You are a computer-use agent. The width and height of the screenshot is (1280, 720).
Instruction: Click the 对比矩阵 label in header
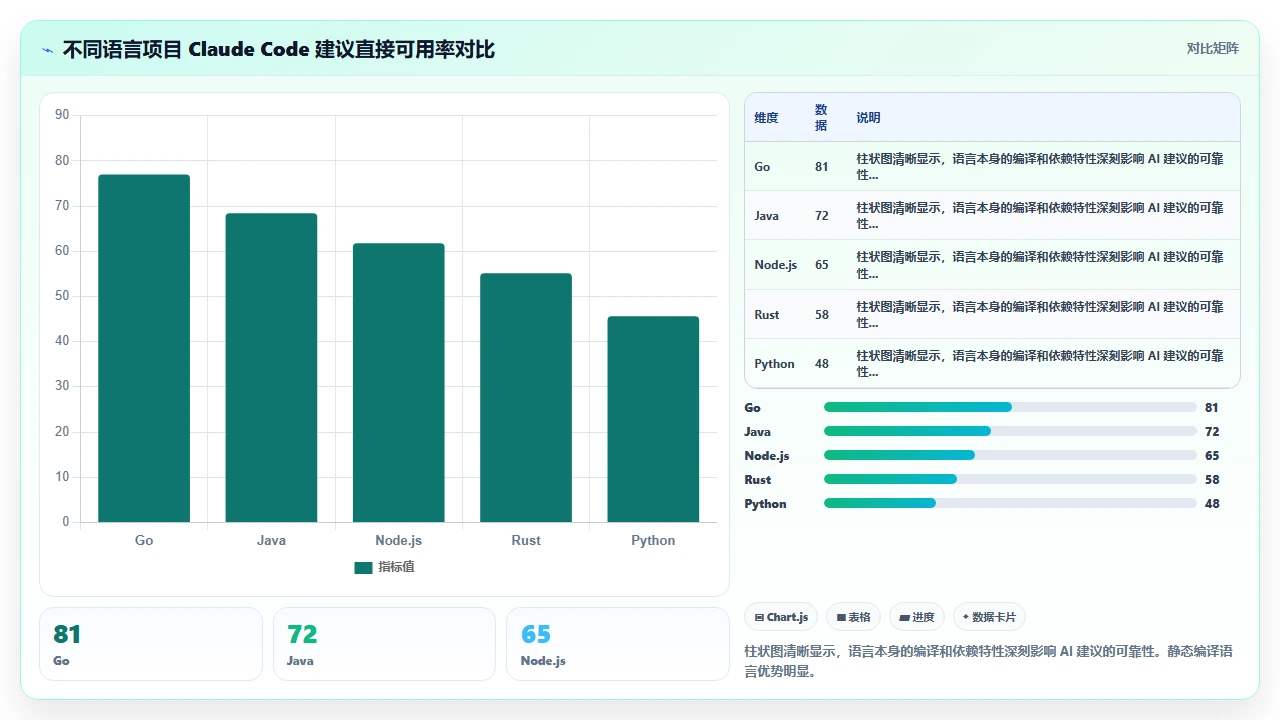(x=1212, y=48)
